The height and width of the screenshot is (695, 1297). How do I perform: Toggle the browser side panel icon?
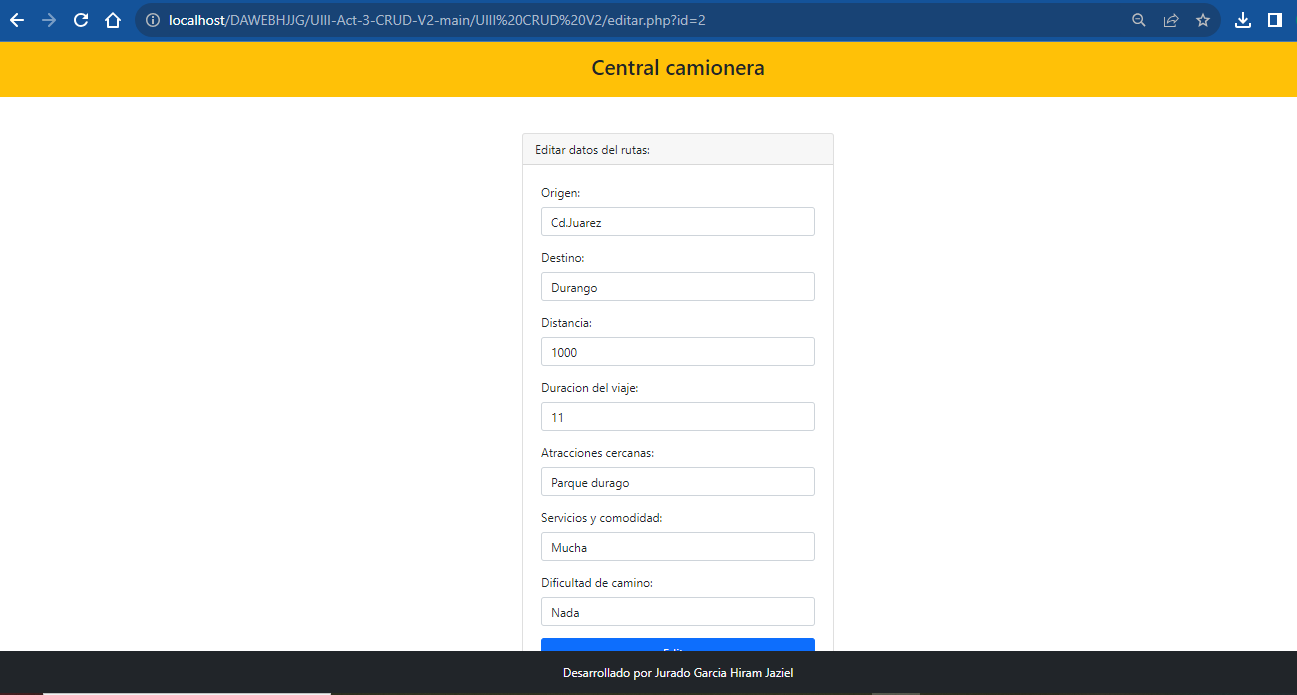(1275, 19)
